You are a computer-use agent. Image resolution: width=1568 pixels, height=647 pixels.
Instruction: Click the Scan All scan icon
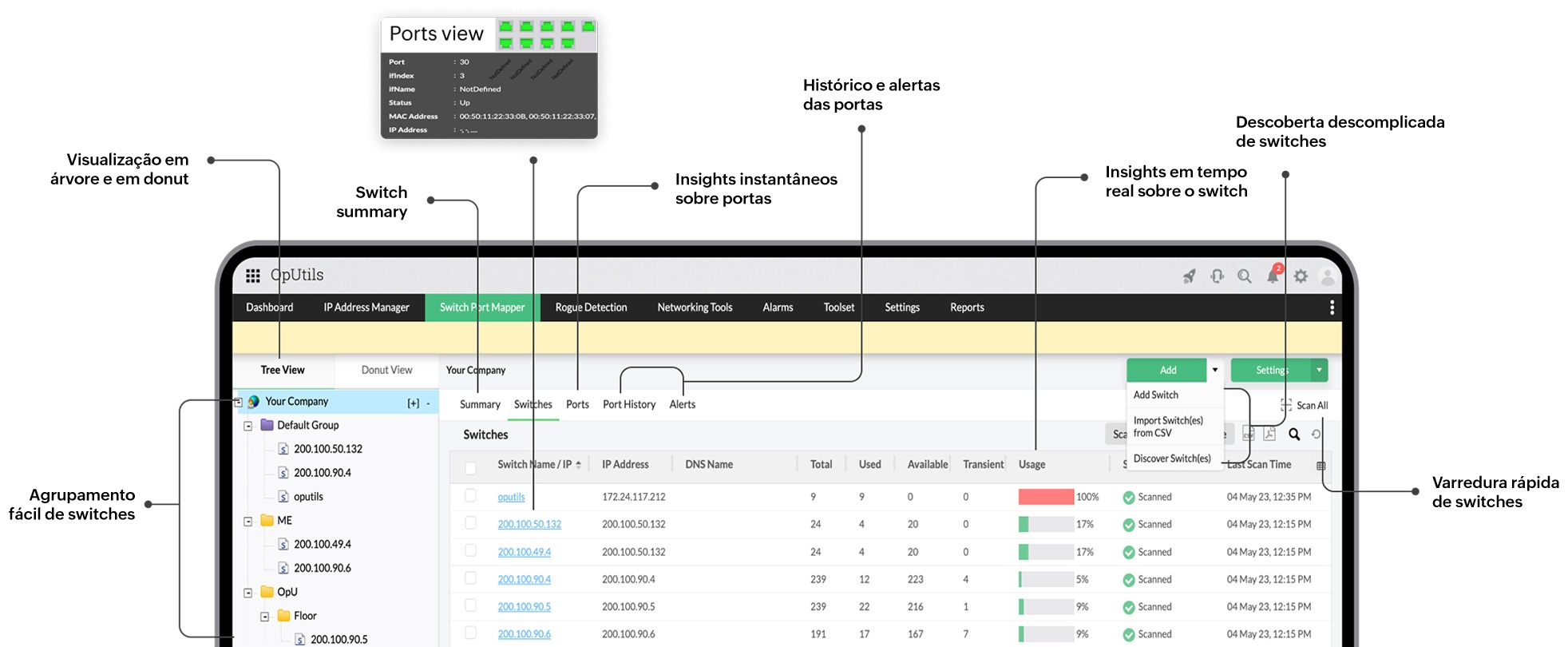[1286, 405]
